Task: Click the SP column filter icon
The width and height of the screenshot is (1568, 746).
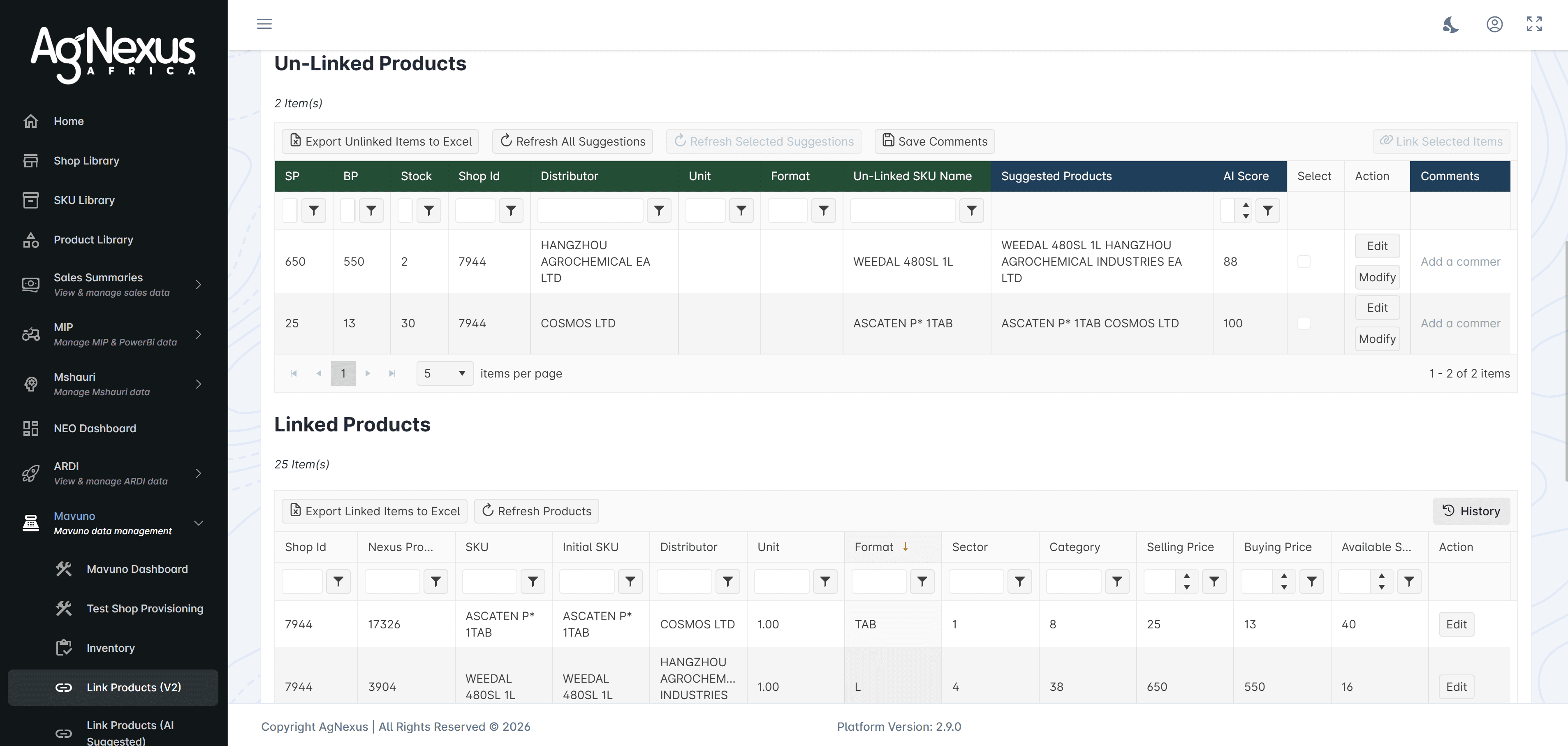Action: click(x=313, y=211)
